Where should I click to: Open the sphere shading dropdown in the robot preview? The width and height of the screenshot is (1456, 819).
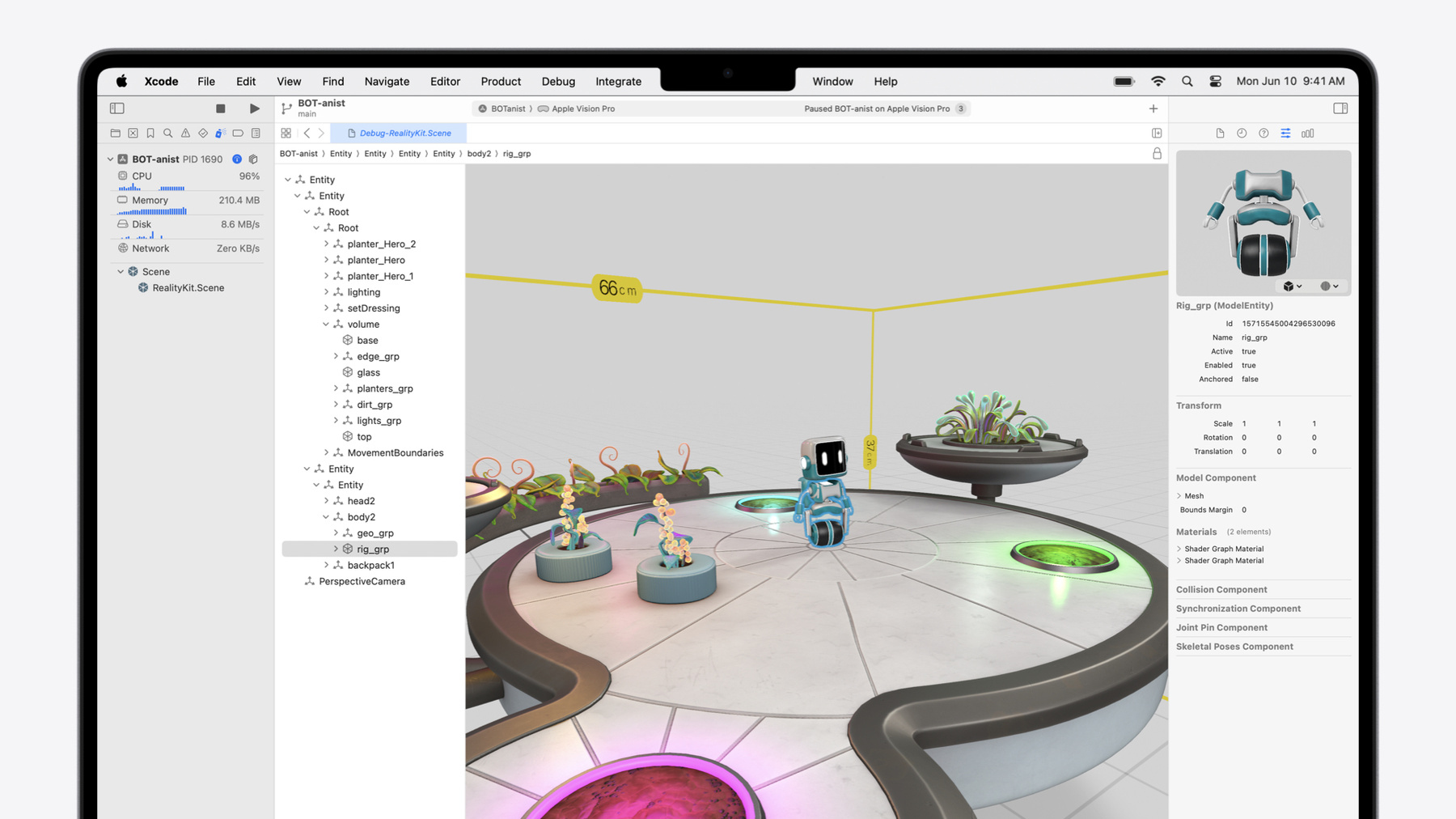click(x=1329, y=286)
